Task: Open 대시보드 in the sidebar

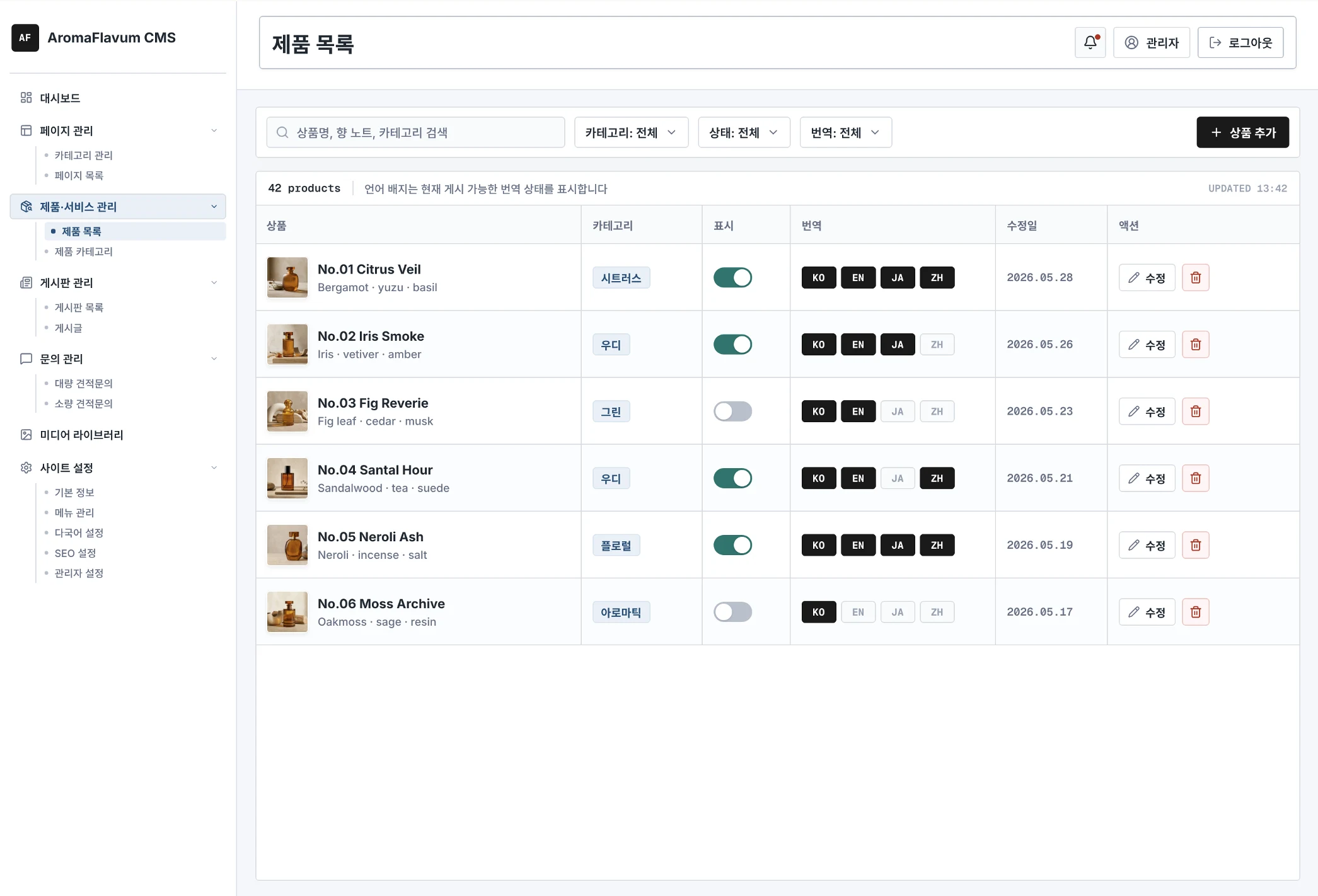Action: (118, 98)
